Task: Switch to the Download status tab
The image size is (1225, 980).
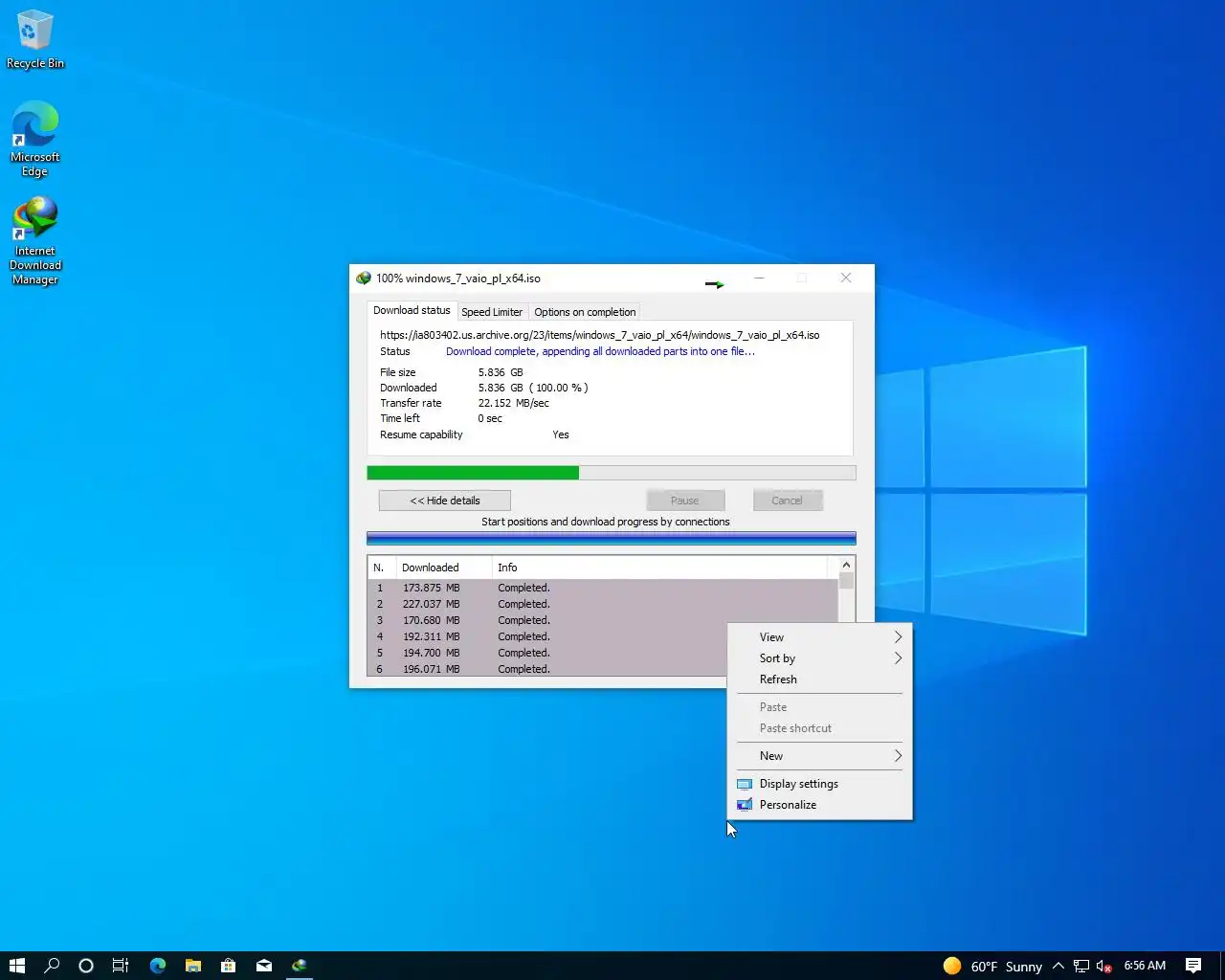Action: [412, 310]
